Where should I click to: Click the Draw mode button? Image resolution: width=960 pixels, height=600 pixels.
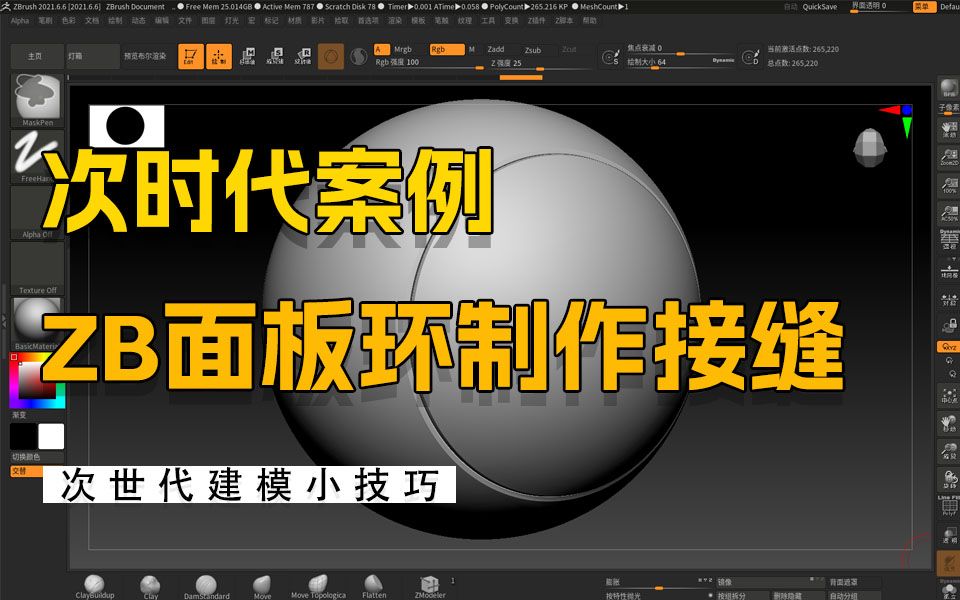click(x=218, y=57)
